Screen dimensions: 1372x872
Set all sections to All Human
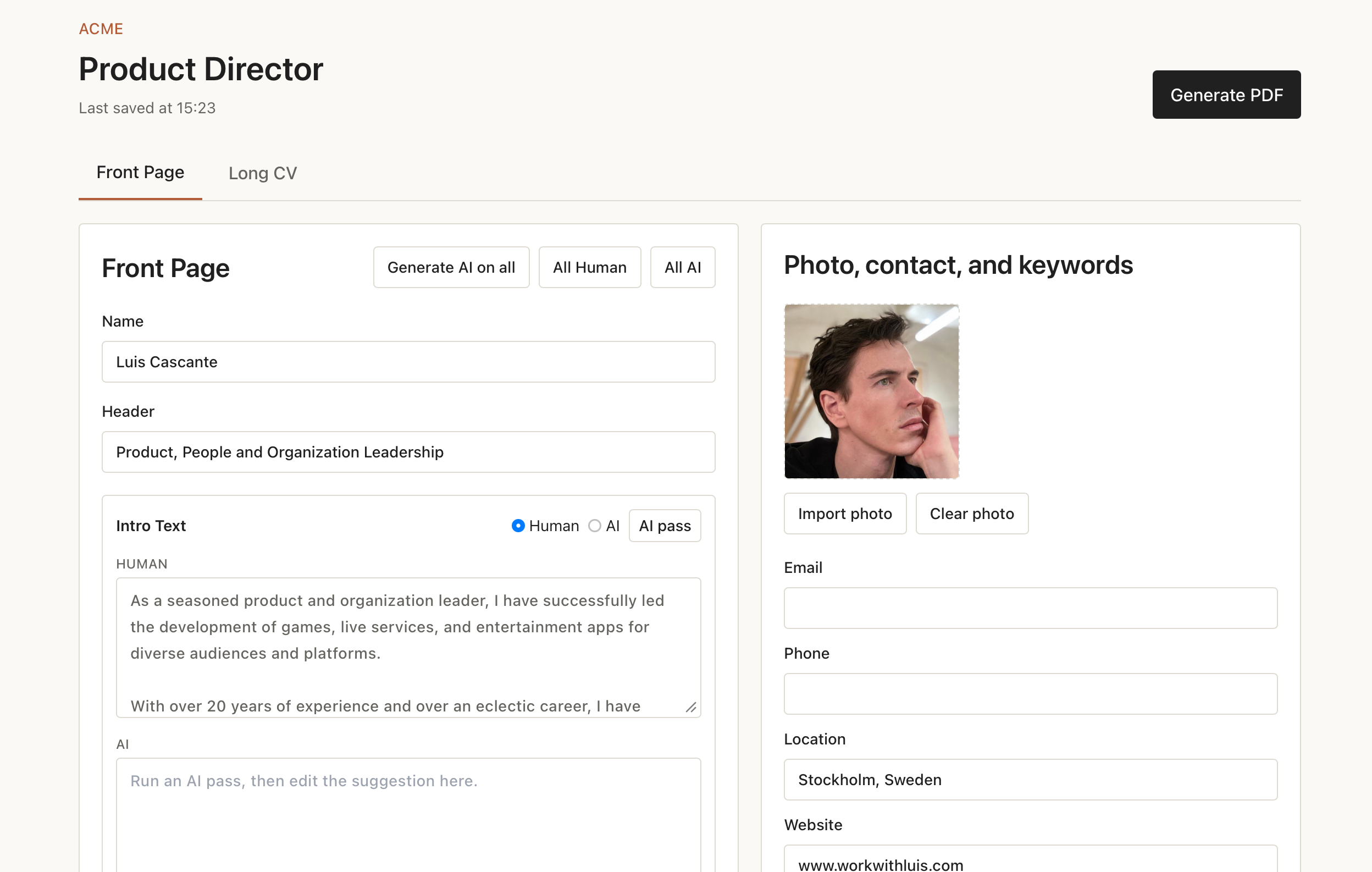click(590, 267)
